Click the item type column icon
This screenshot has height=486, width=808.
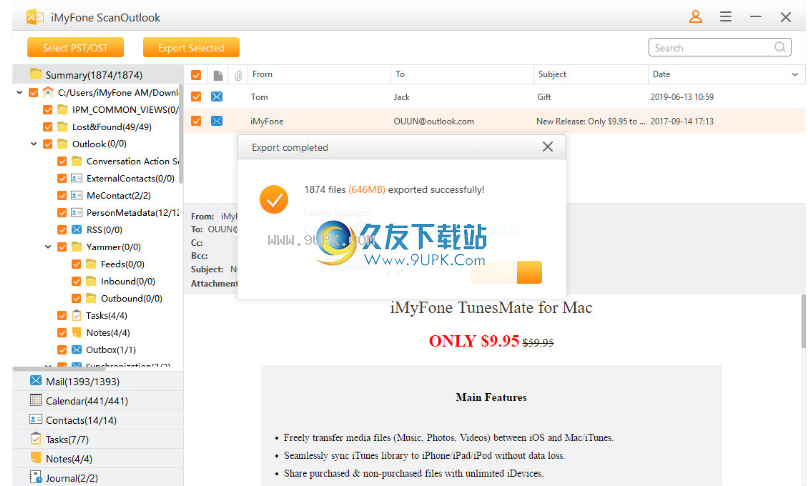218,75
